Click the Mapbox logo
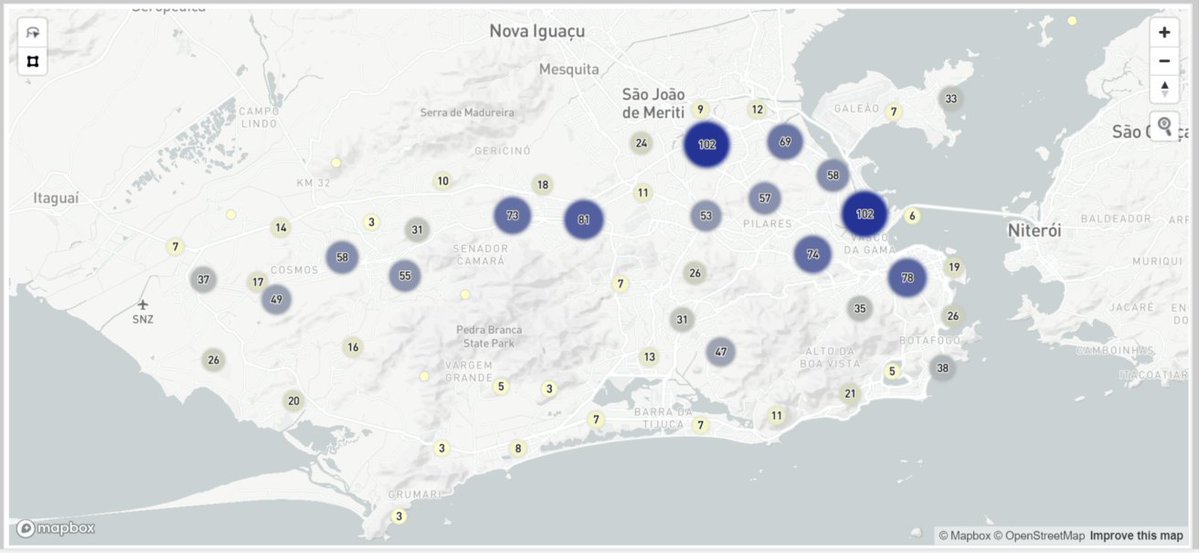The height and width of the screenshot is (553, 1199). coord(56,528)
